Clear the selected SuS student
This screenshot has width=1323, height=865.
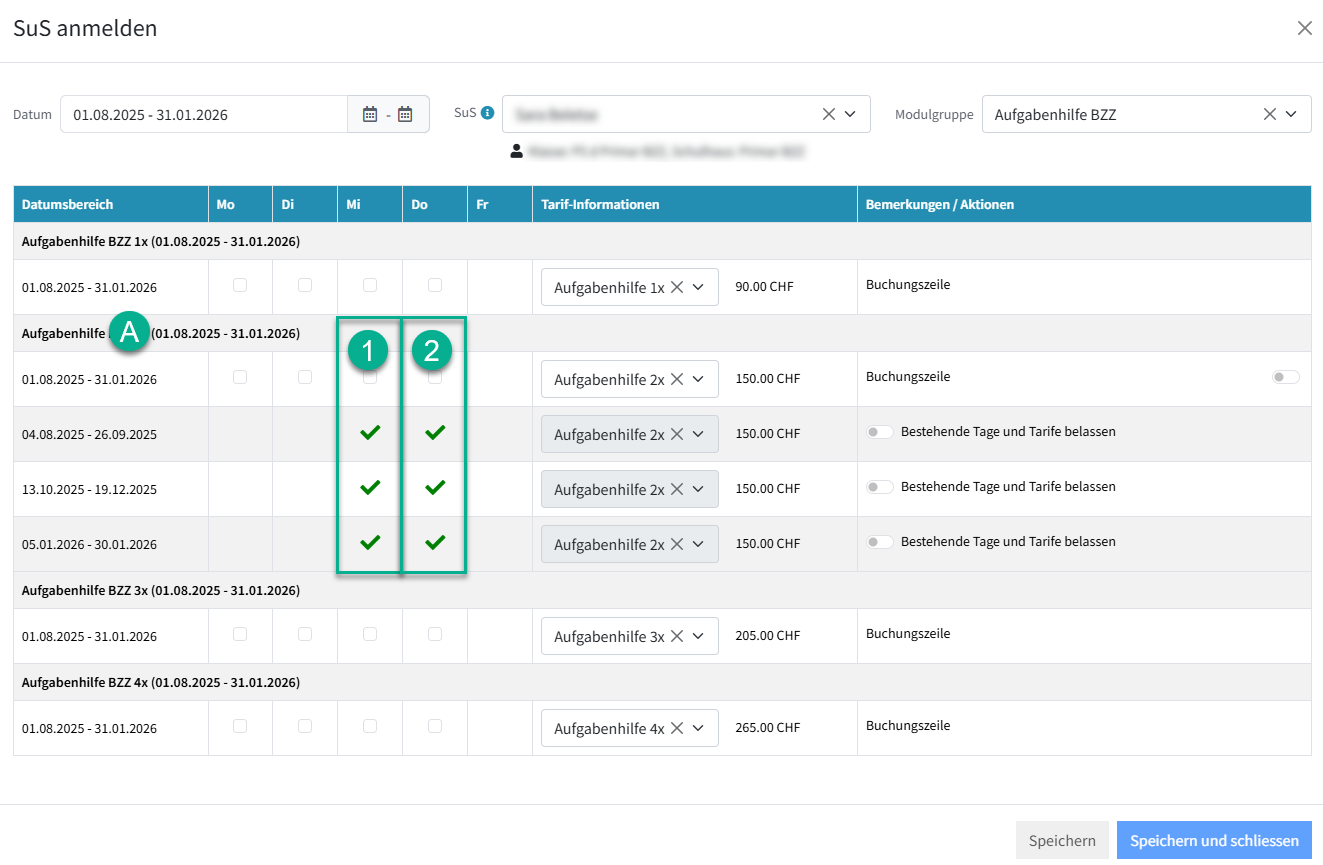click(x=828, y=114)
